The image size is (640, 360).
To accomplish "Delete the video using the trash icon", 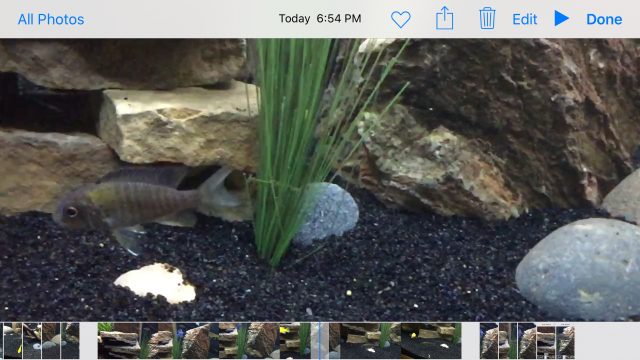I will [x=487, y=18].
